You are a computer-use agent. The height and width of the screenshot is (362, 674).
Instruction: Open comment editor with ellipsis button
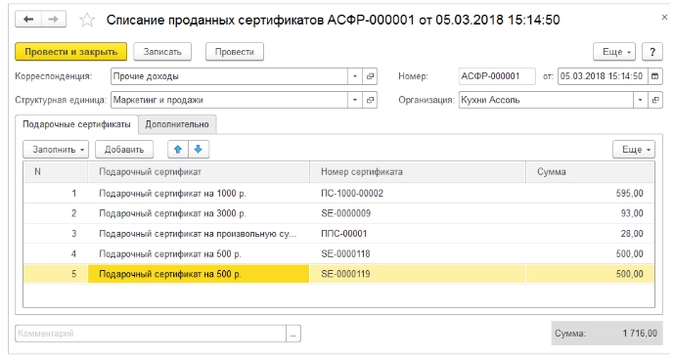pyautogui.click(x=293, y=334)
